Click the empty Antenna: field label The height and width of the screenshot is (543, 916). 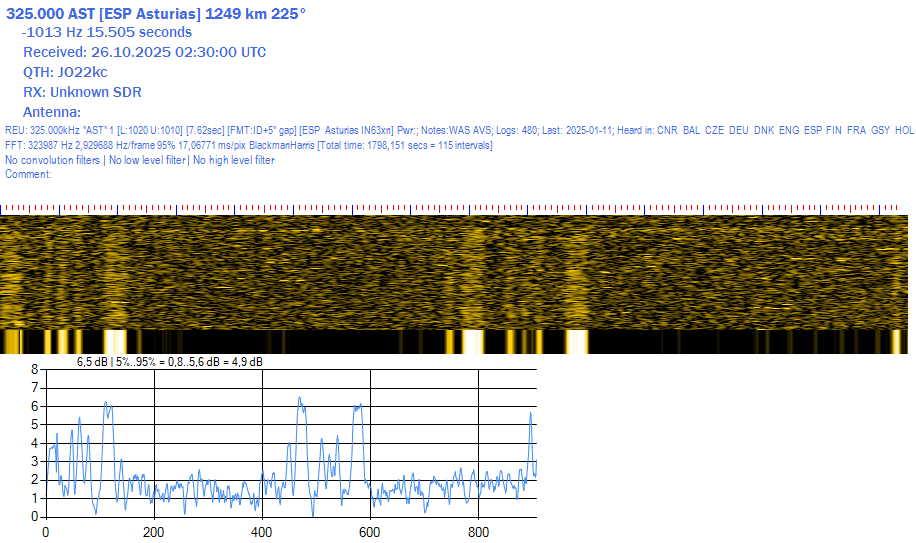52,113
